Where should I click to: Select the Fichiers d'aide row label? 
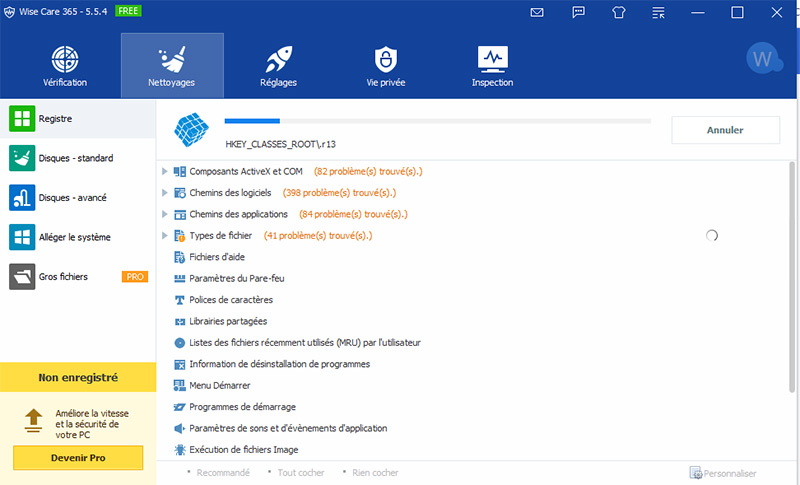pyautogui.click(x=217, y=257)
